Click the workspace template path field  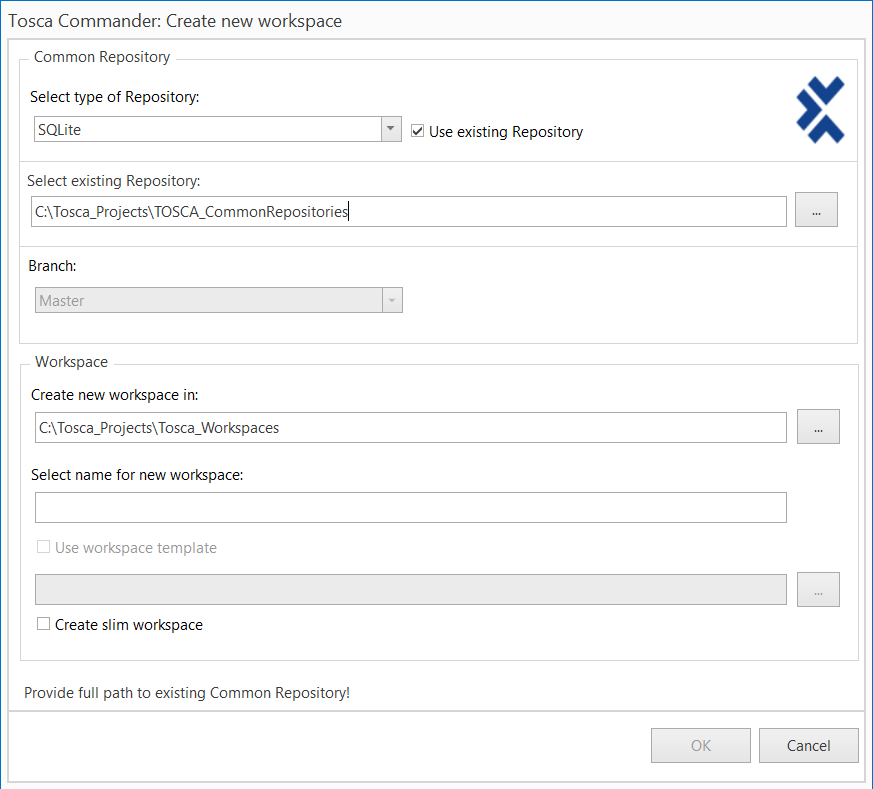coord(411,590)
